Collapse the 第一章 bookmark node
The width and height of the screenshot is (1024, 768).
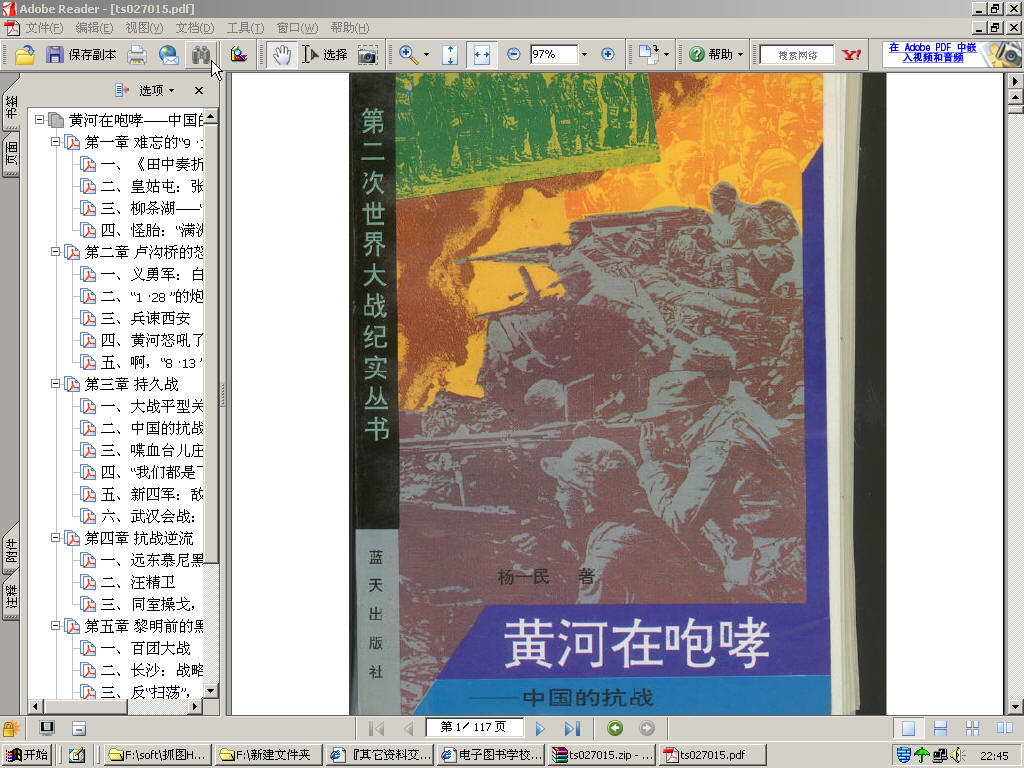click(x=56, y=142)
